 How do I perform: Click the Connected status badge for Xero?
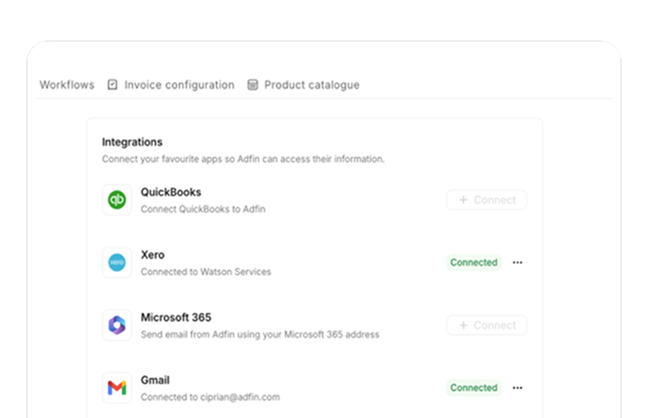pos(473,263)
